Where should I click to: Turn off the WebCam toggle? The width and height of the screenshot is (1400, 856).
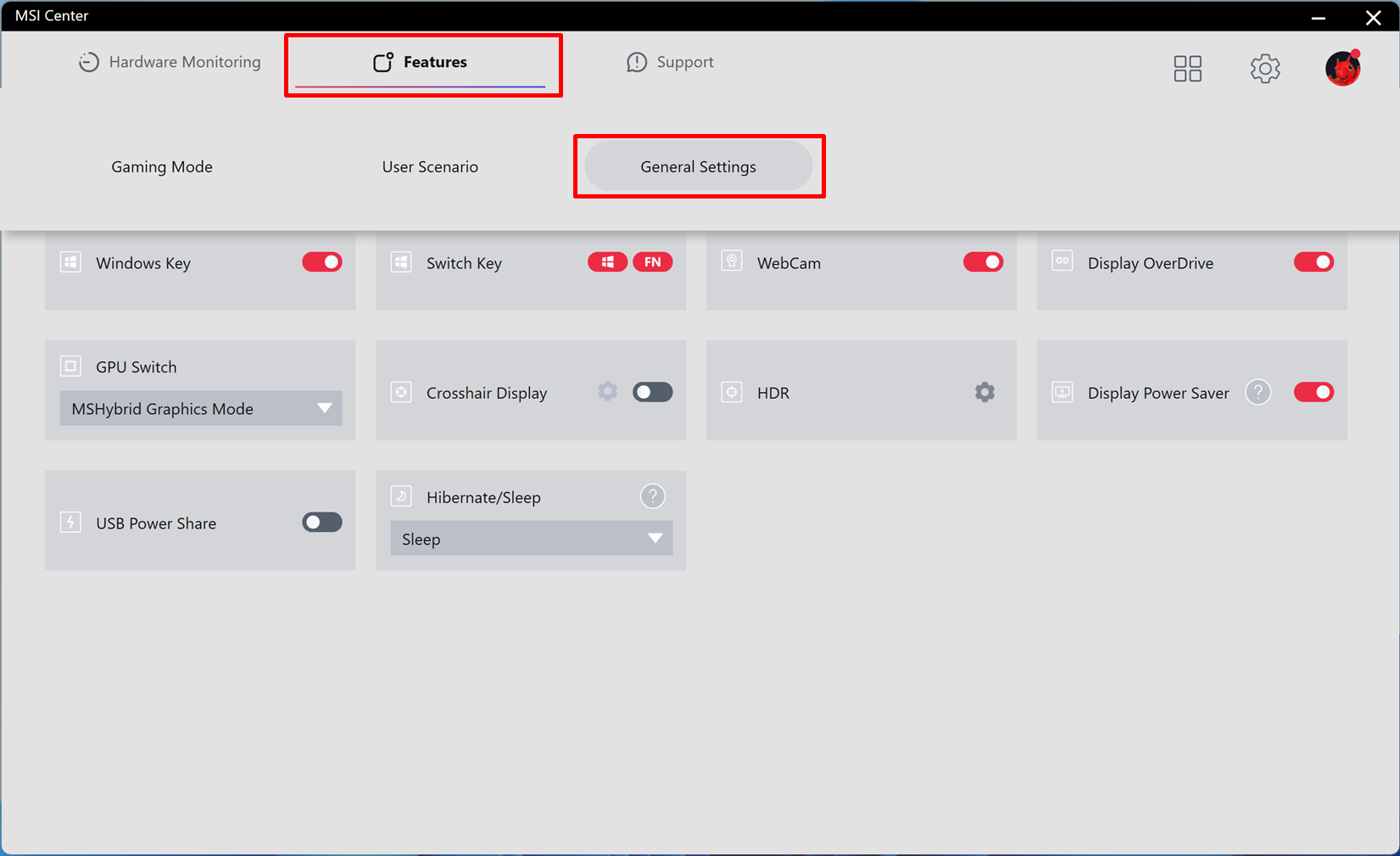983,262
